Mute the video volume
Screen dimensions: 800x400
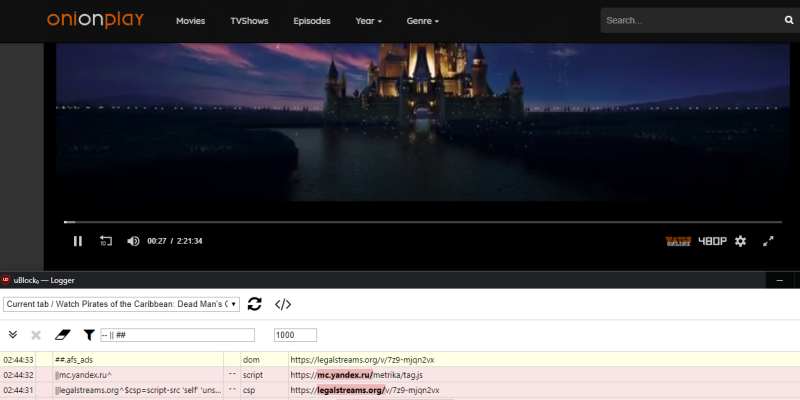coord(133,241)
